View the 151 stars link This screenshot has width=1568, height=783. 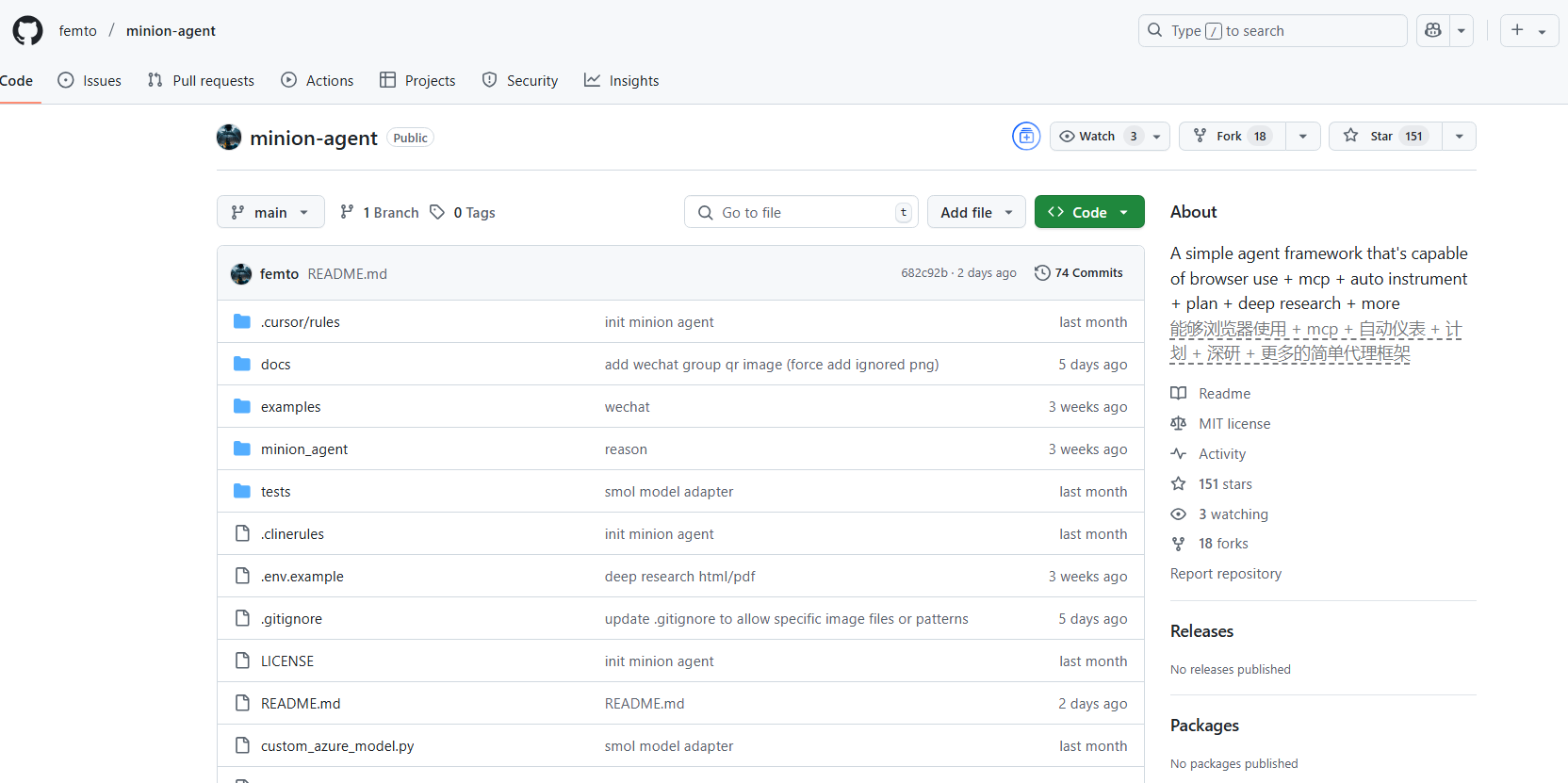coord(1225,483)
